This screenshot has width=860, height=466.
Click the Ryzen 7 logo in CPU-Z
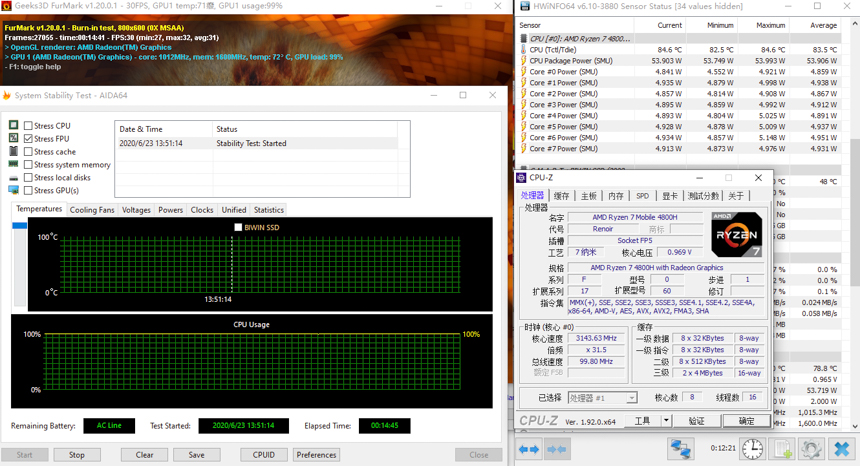click(x=736, y=234)
